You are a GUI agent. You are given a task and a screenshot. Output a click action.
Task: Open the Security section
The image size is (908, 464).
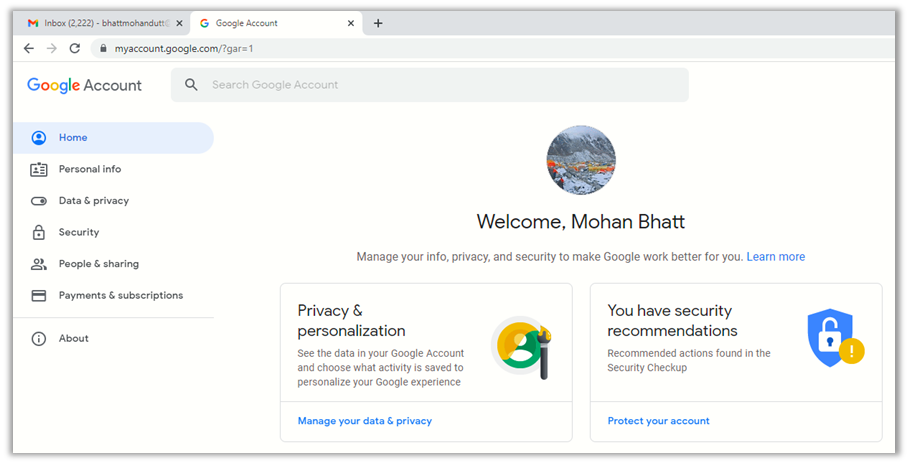[x=114, y=232]
